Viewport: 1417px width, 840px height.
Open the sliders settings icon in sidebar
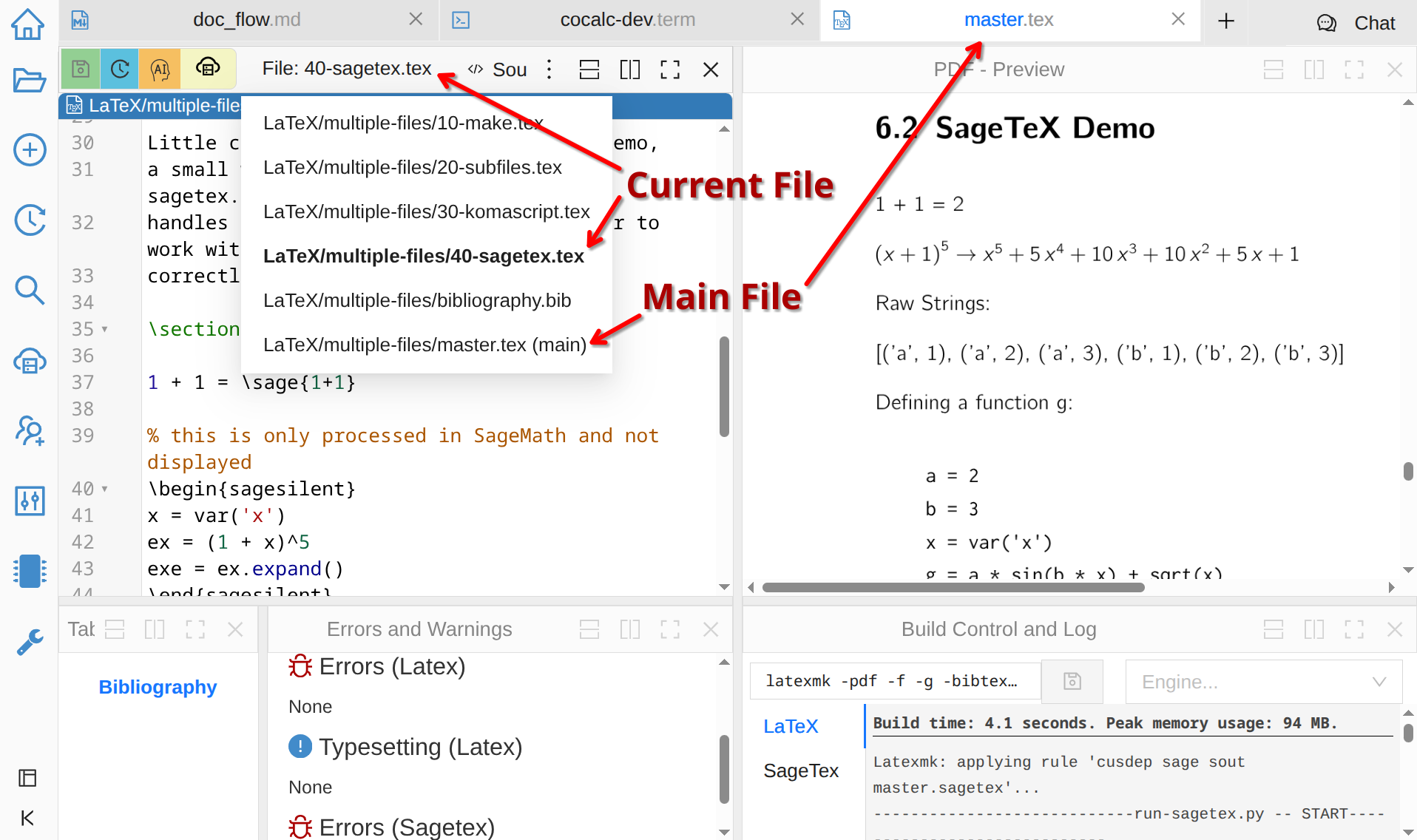coord(30,501)
